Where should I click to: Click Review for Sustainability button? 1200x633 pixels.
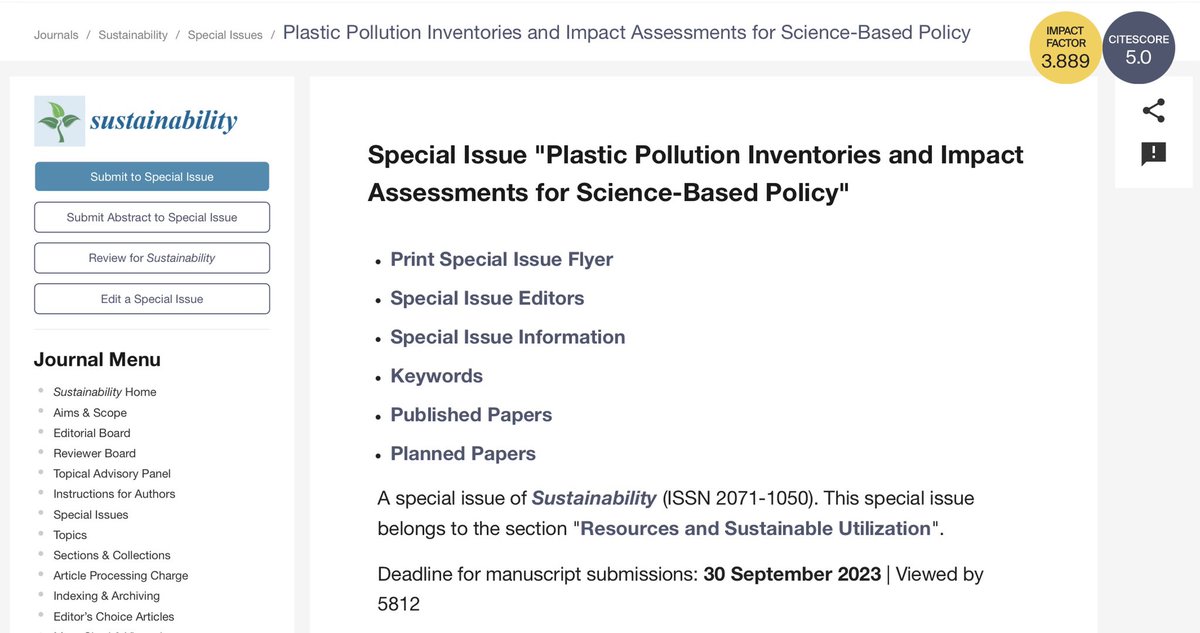152,258
